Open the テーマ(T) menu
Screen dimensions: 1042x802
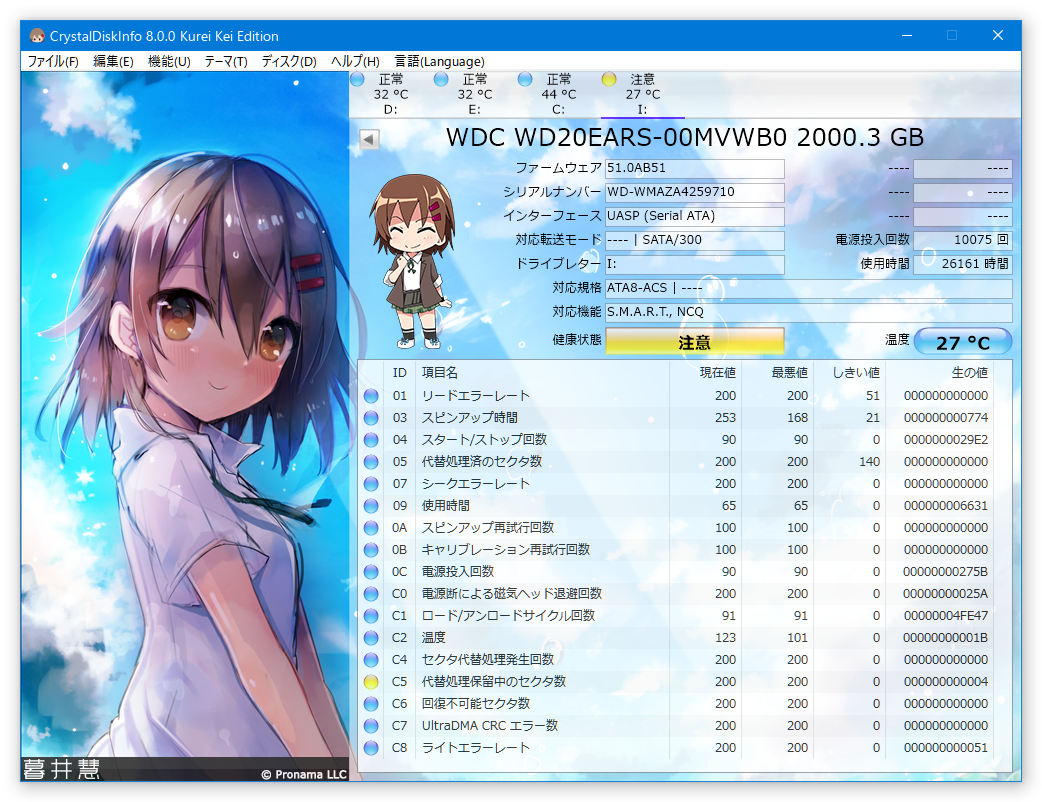tap(226, 62)
